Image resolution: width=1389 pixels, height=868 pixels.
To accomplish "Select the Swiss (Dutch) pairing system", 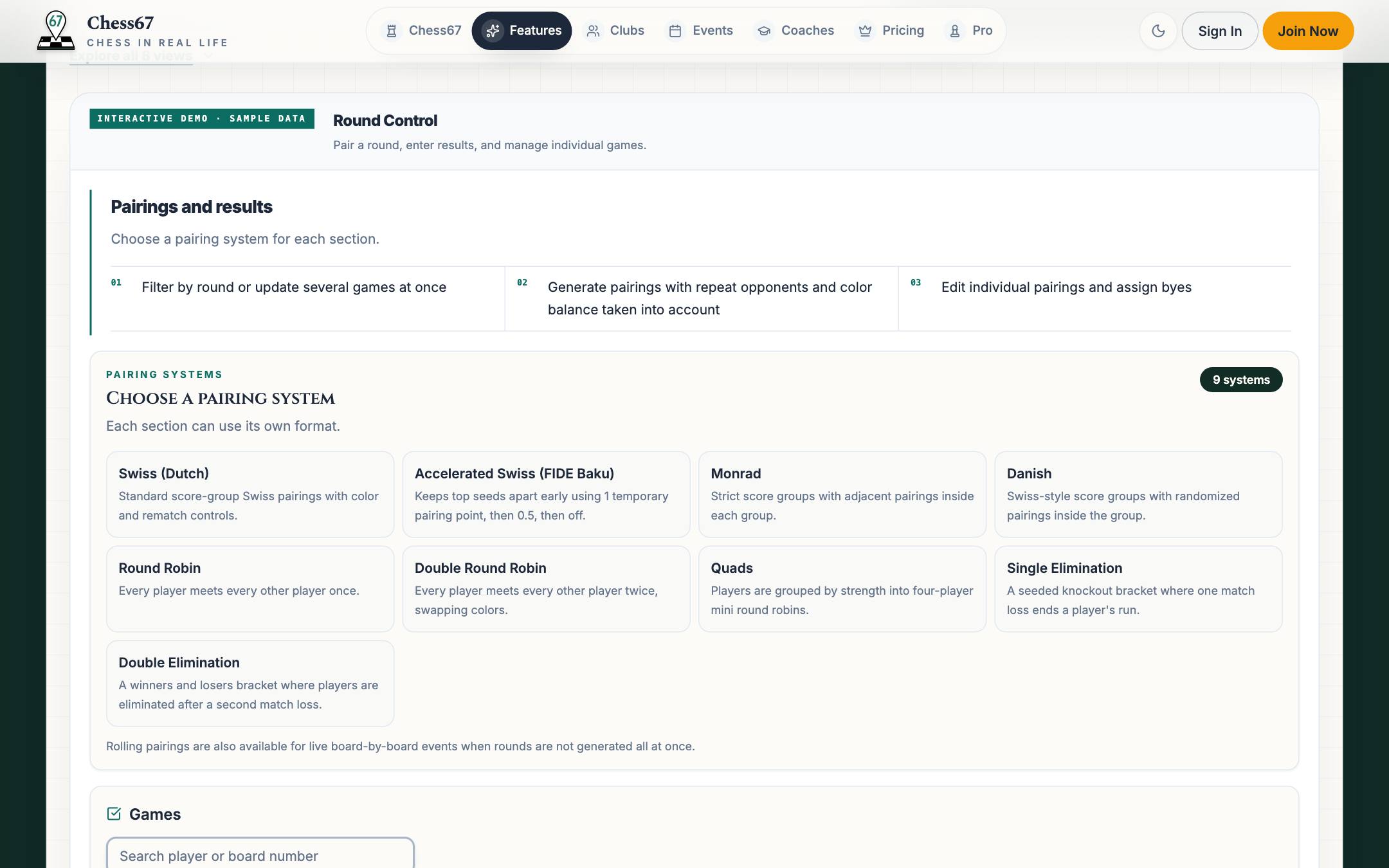I will (x=250, y=494).
